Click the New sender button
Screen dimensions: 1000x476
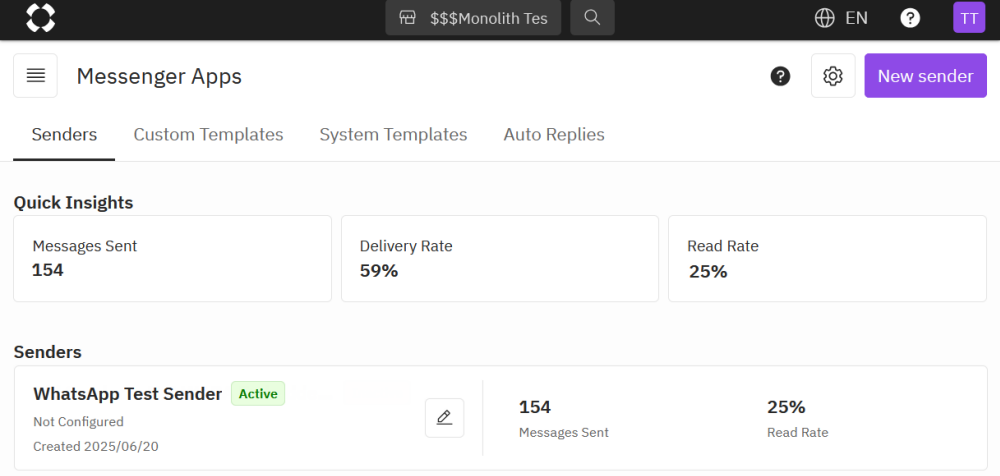click(x=925, y=76)
